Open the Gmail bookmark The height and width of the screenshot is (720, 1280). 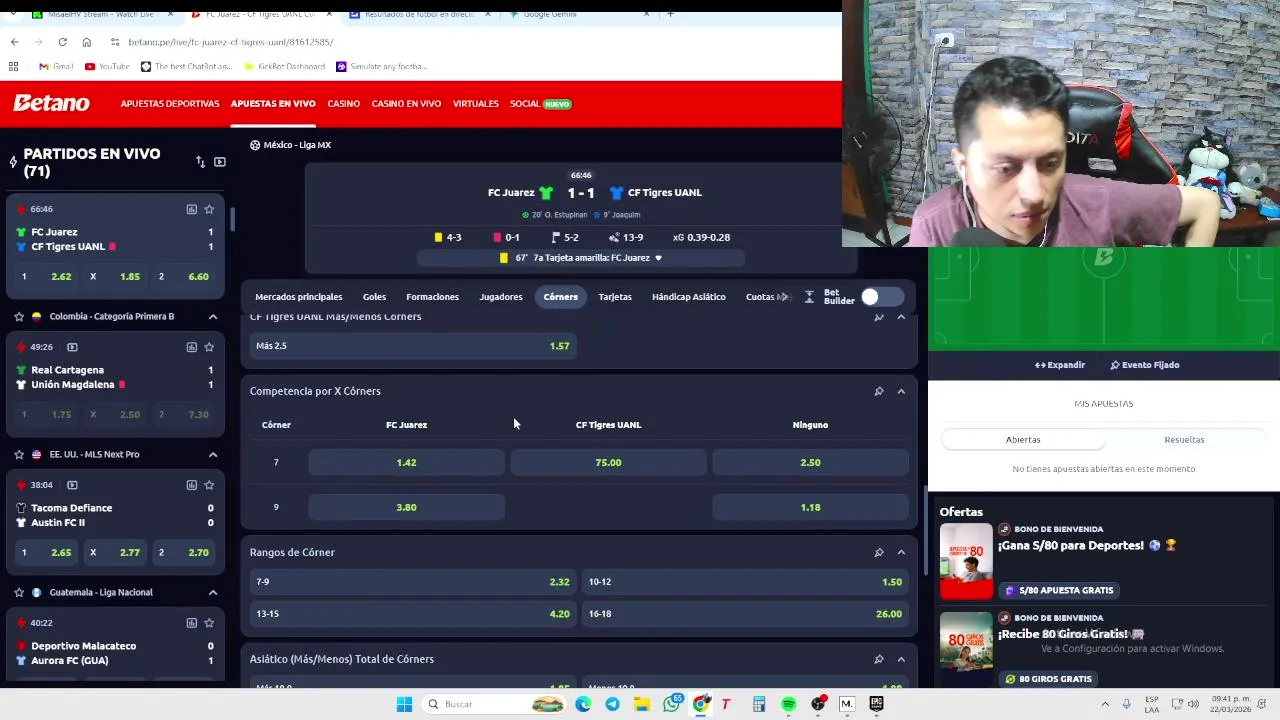(x=56, y=66)
